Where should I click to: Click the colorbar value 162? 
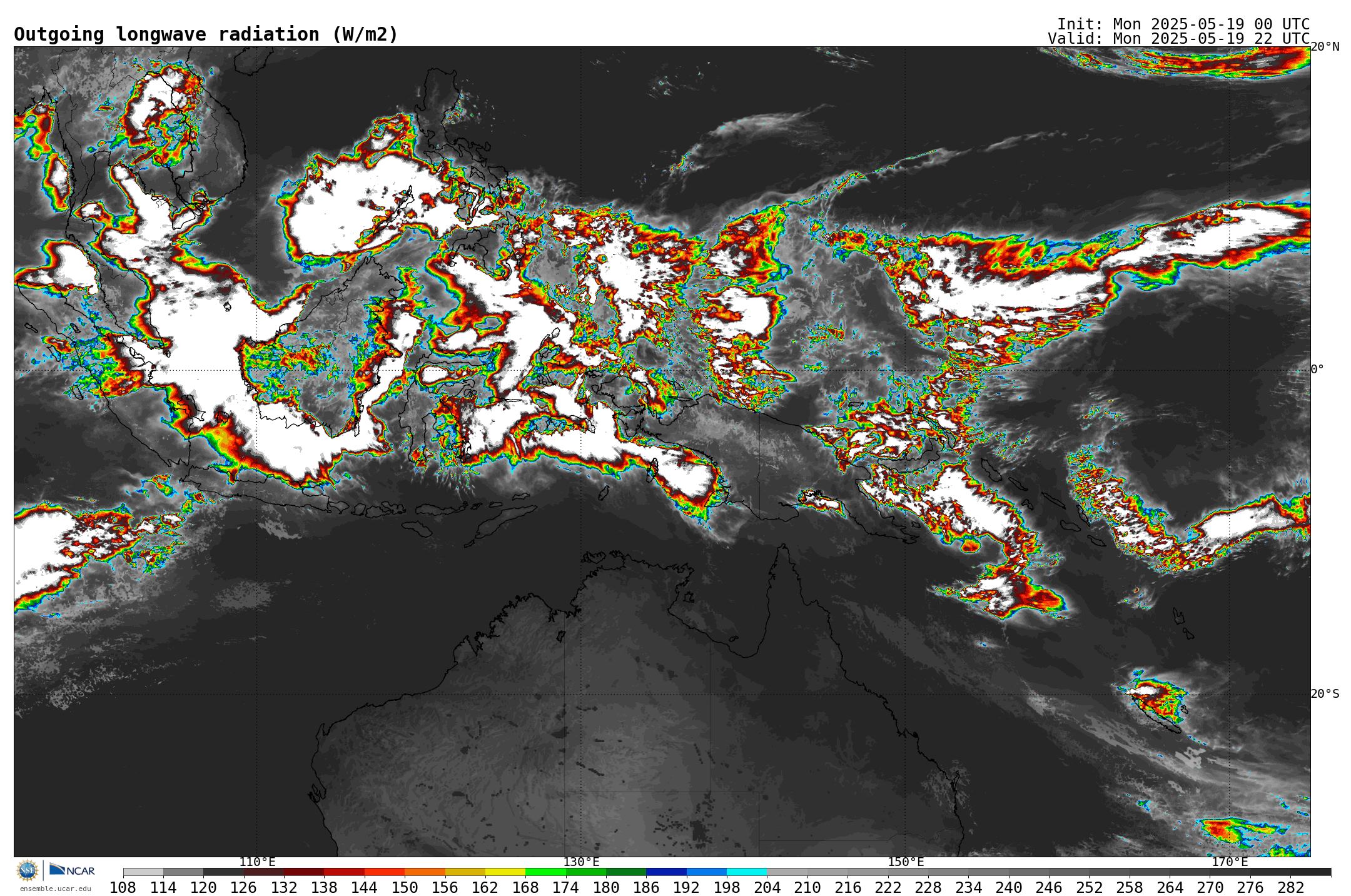[x=485, y=888]
